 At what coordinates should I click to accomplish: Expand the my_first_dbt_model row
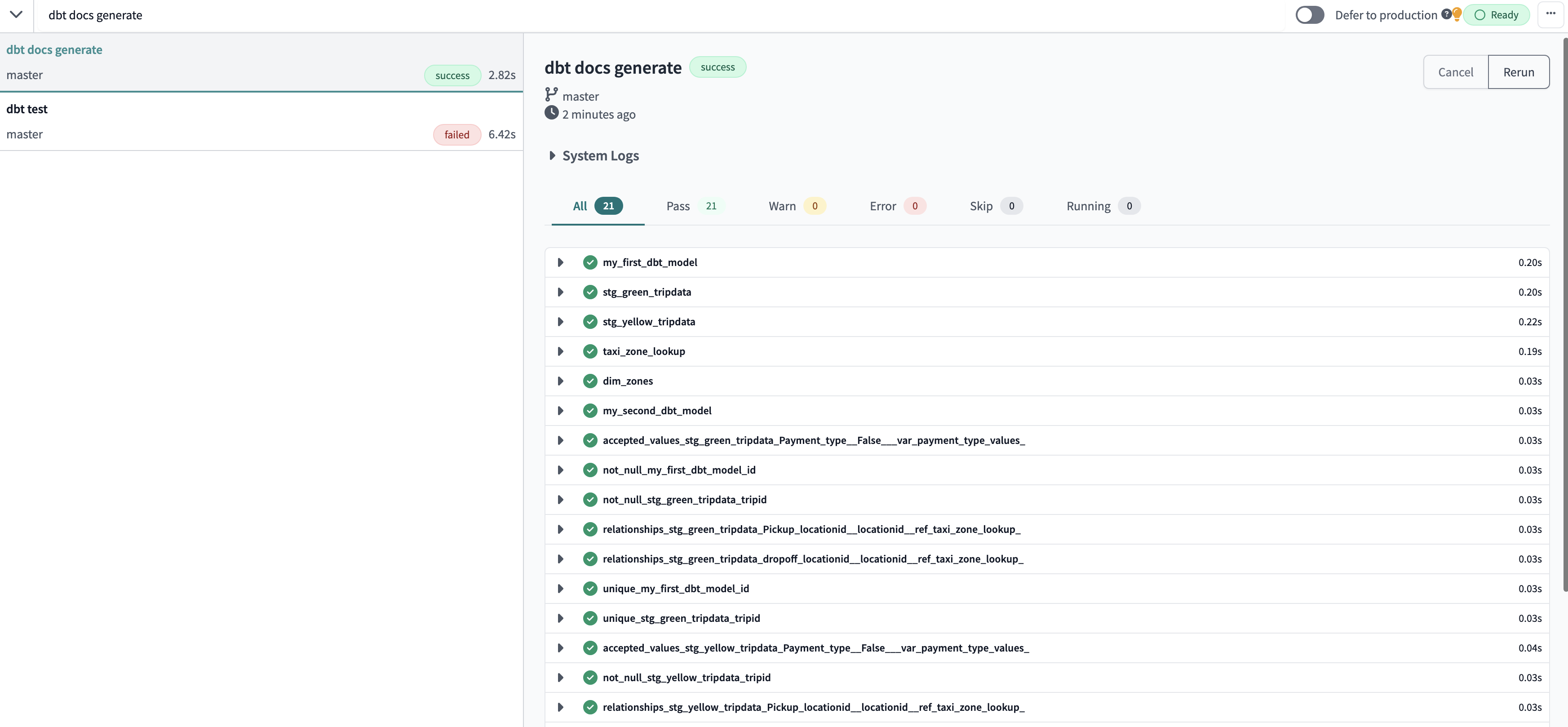[x=560, y=262]
